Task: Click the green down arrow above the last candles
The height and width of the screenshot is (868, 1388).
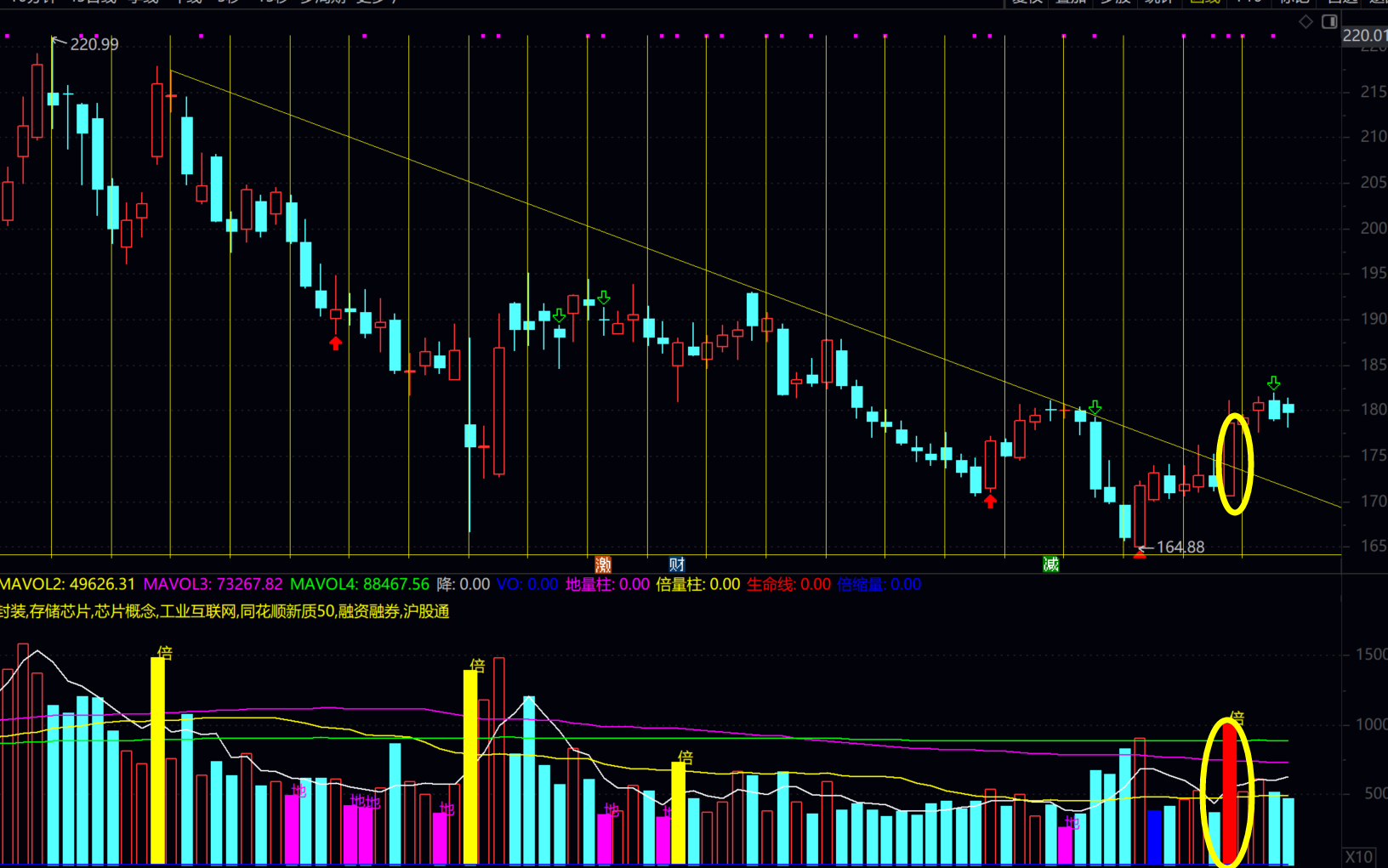Action: point(1273,383)
